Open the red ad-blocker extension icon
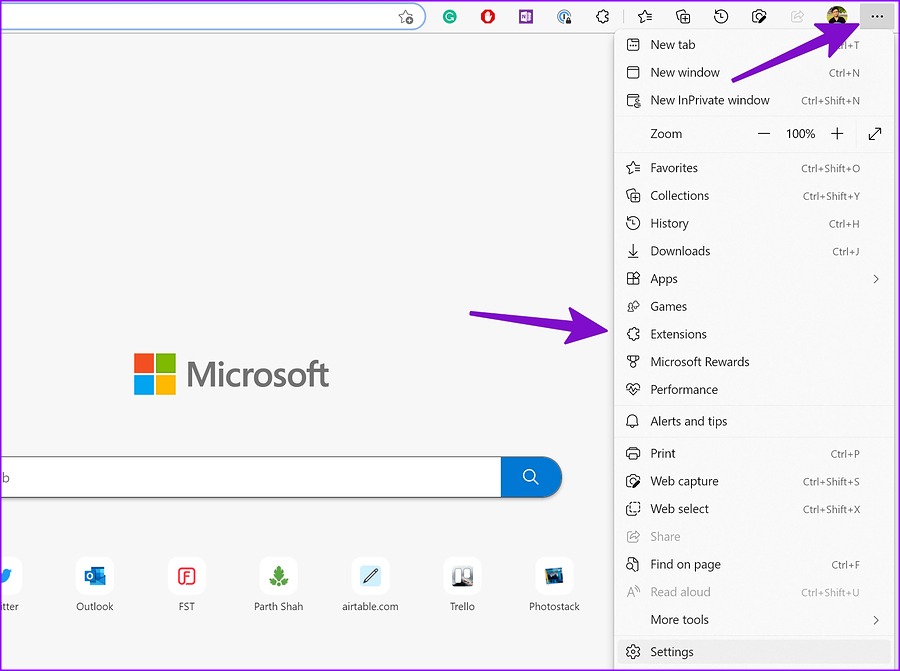 pos(487,16)
